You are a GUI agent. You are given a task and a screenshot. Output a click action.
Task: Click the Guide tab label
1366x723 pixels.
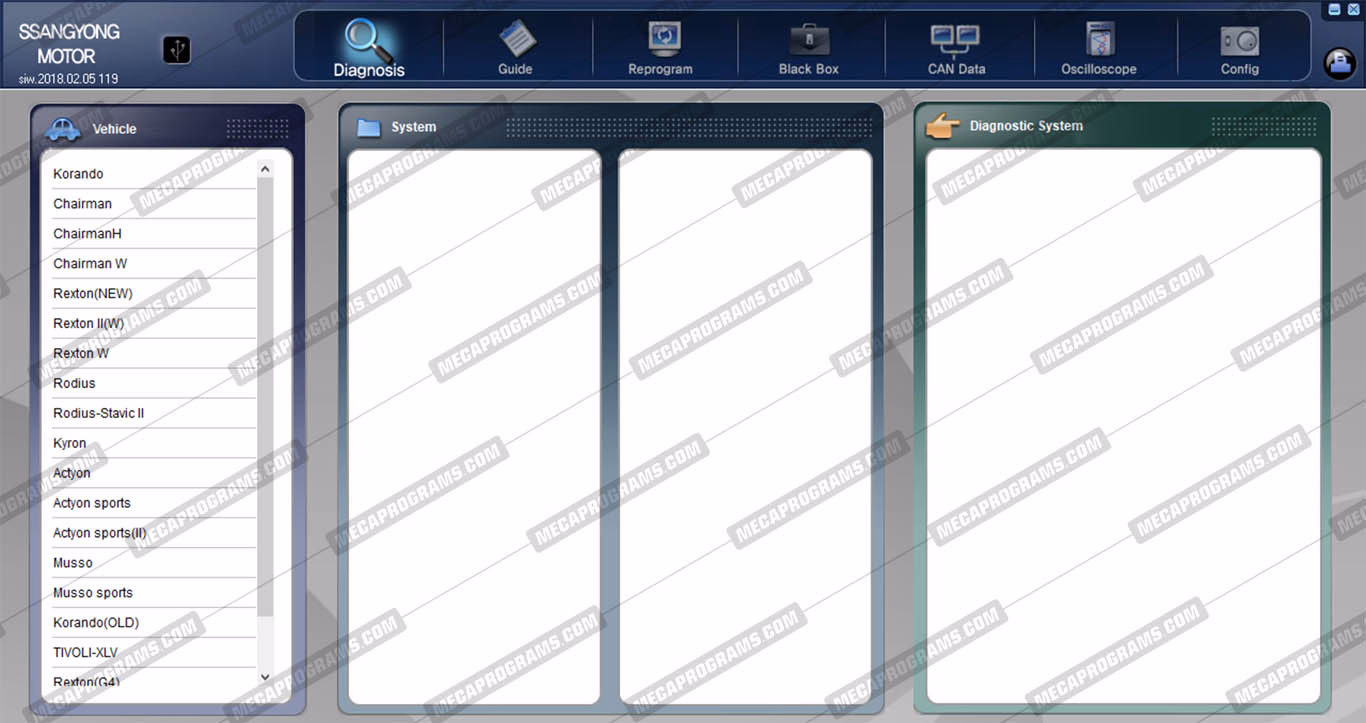515,70
